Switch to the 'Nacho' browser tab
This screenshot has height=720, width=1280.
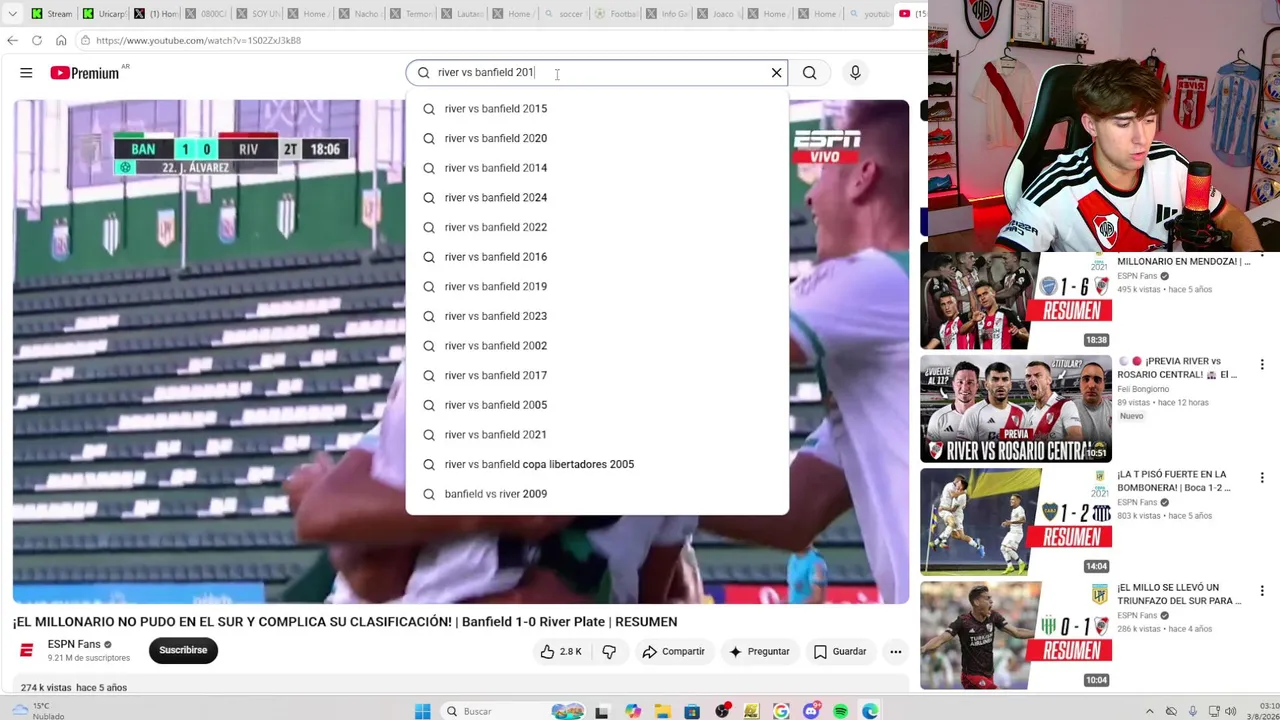360,14
